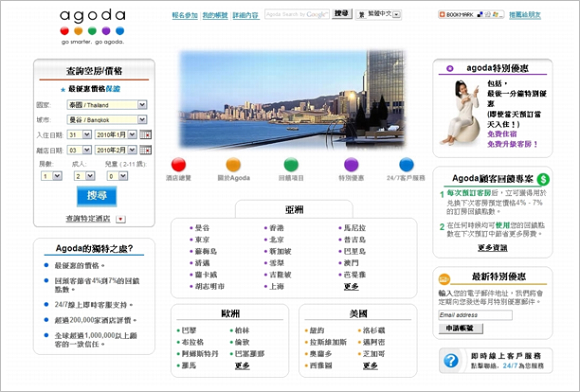The image size is (580, 392).
Task: Open the check-out month 2010年2月 dropdown
Action: pos(116,150)
